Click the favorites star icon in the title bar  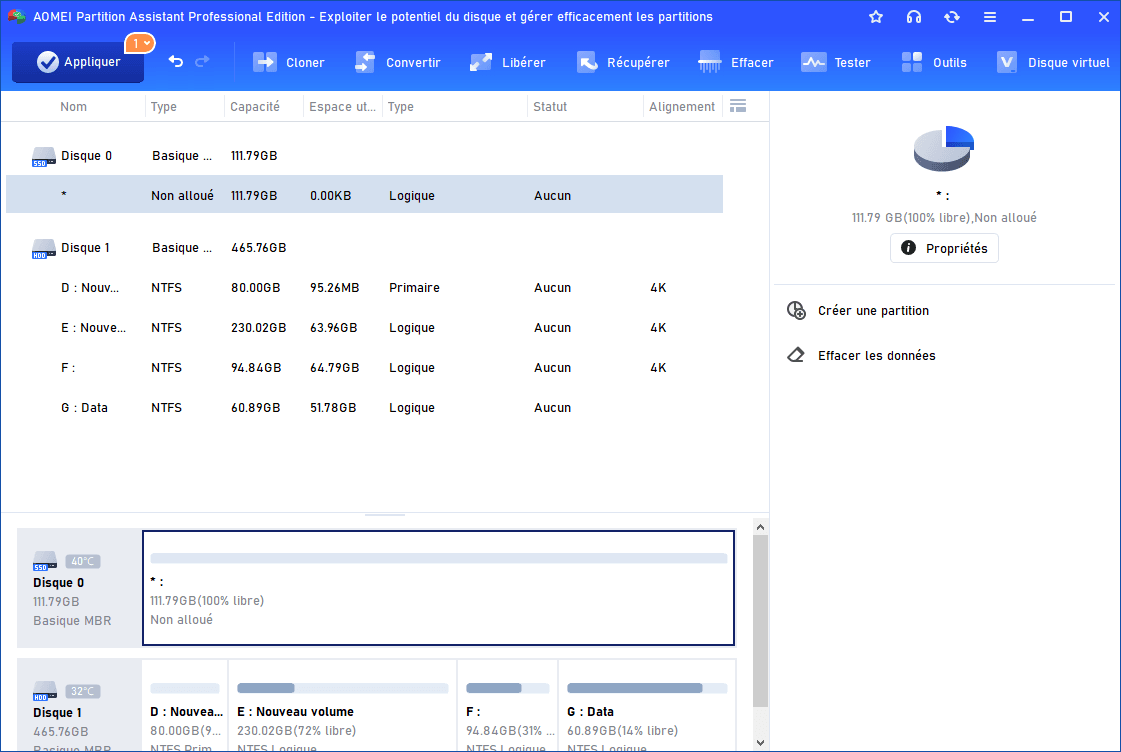(x=876, y=17)
